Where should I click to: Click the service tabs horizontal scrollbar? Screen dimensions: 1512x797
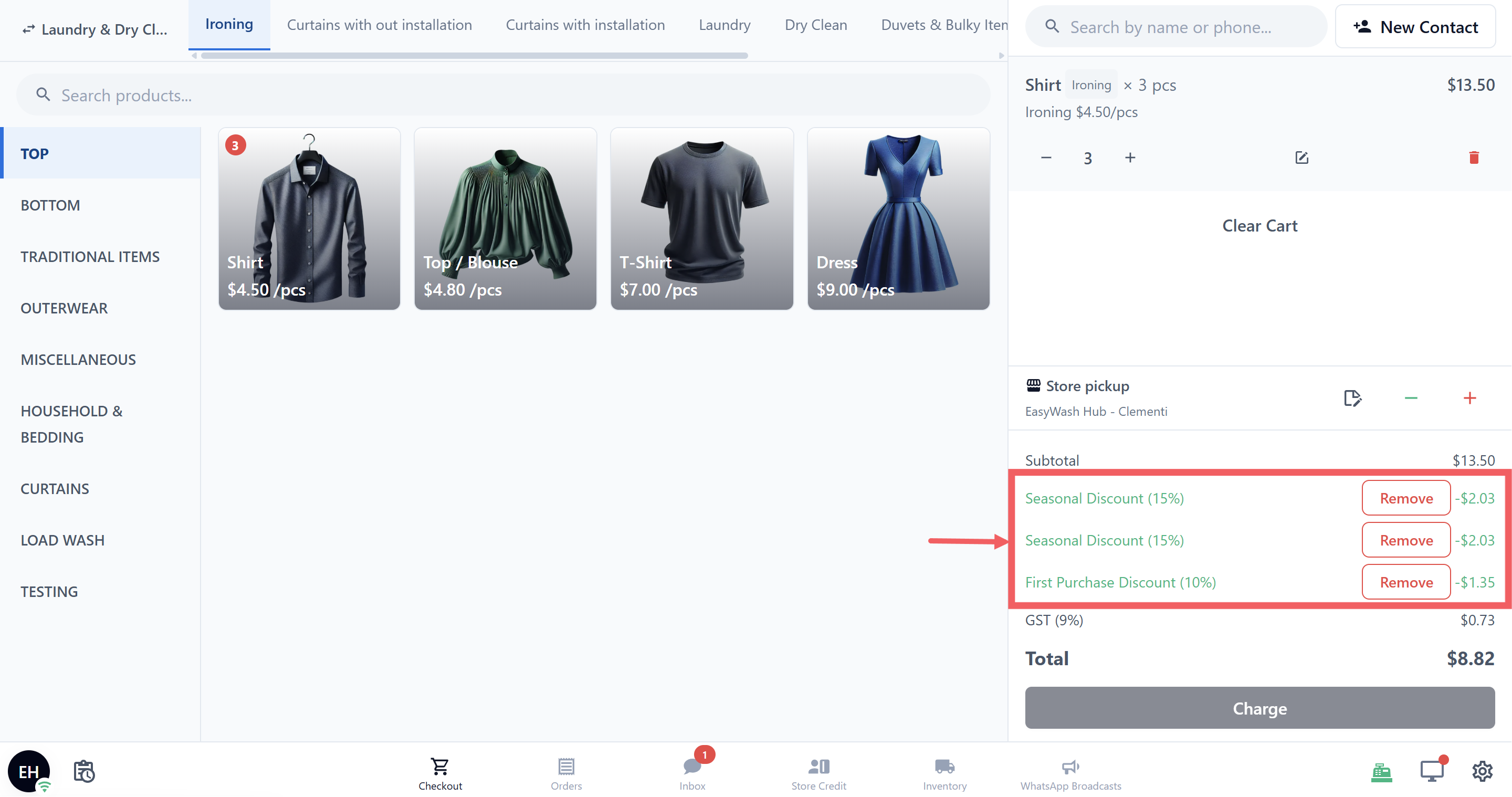coord(474,56)
